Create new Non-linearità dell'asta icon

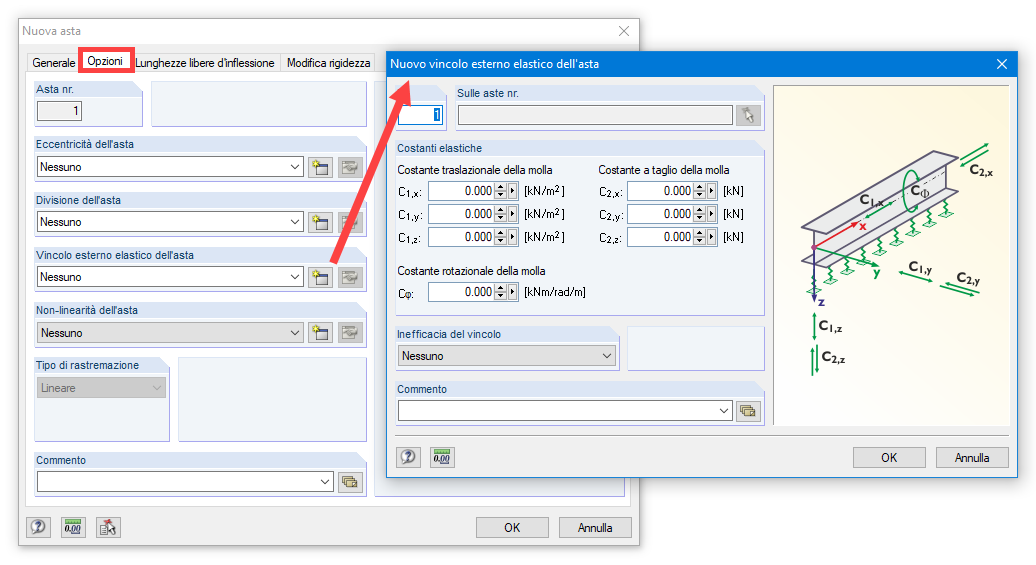click(320, 332)
